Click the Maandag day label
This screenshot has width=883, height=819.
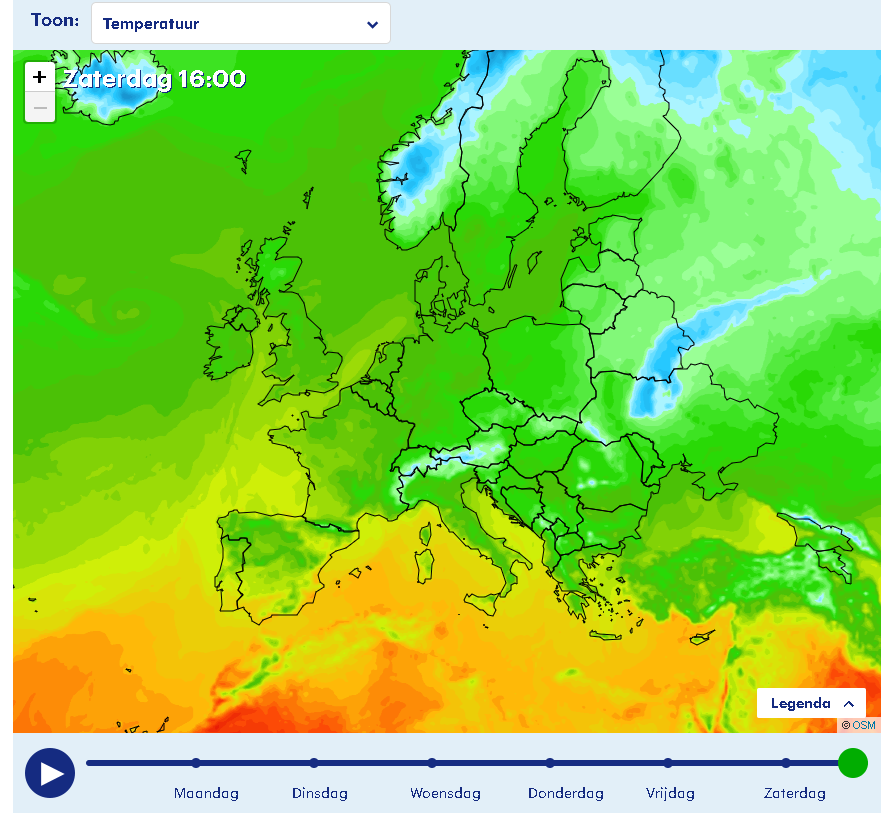(206, 793)
